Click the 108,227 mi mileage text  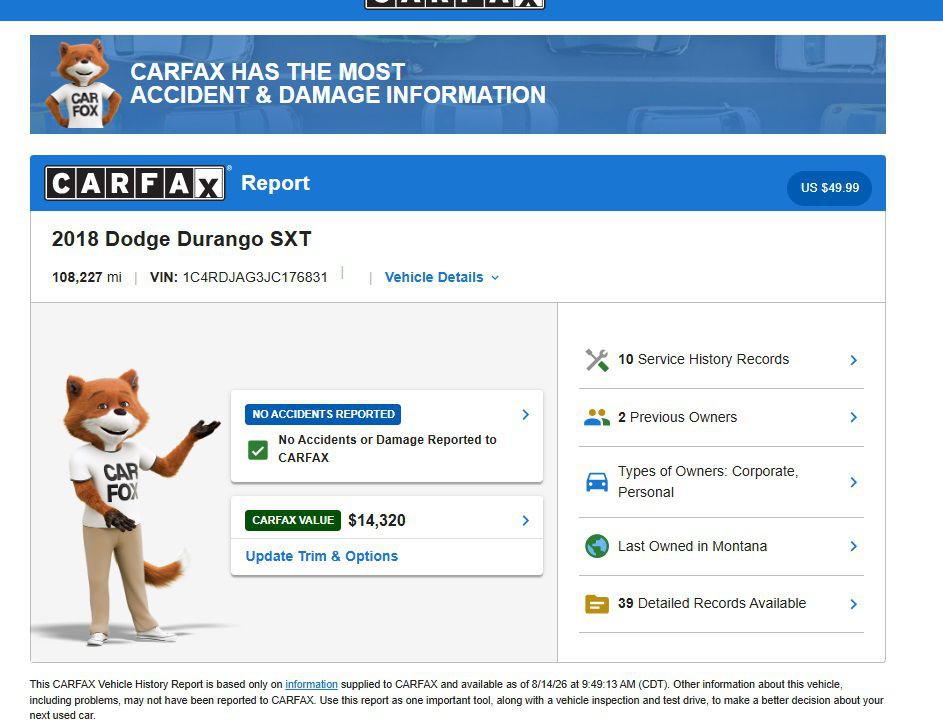[x=87, y=277]
